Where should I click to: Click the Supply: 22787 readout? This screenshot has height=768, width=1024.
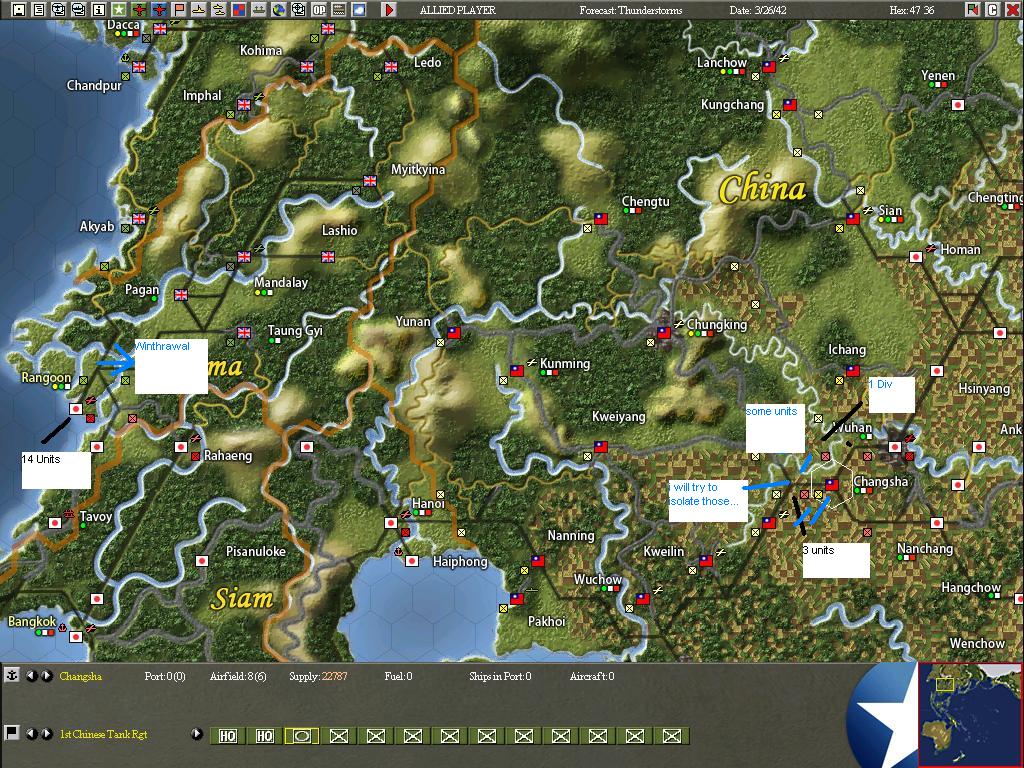click(x=319, y=676)
